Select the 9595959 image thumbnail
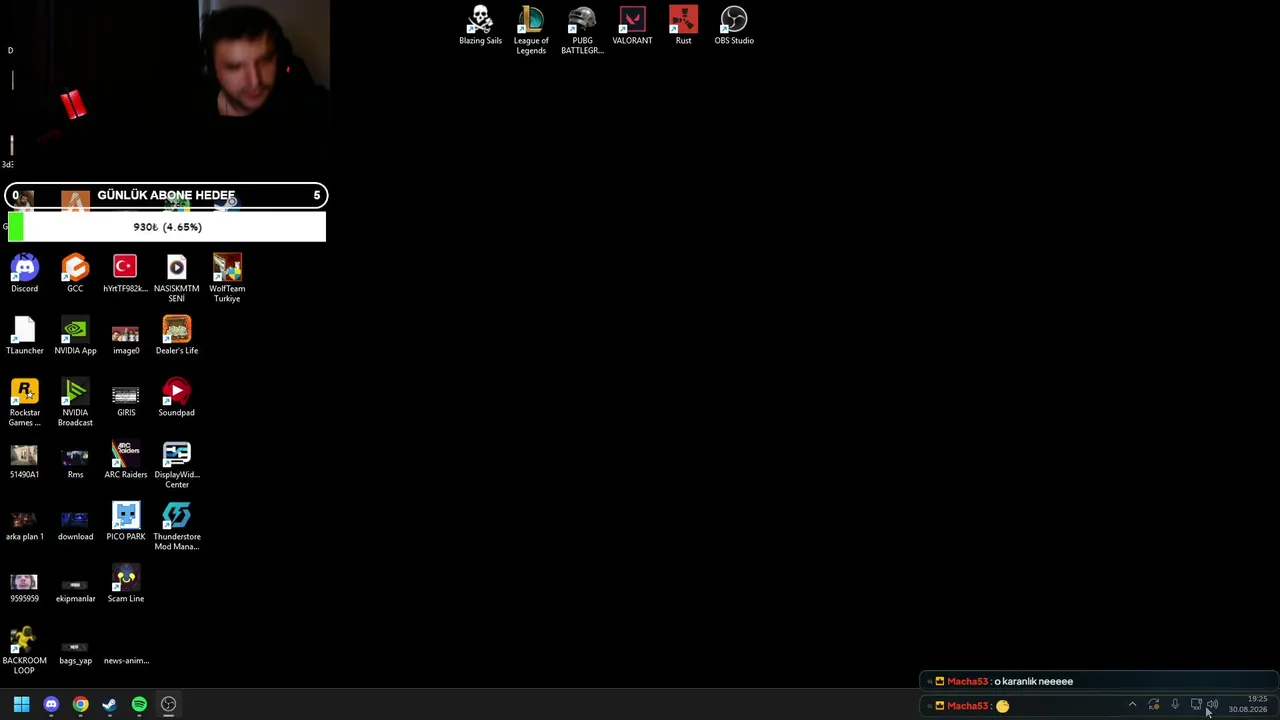The width and height of the screenshot is (1280, 720). pos(25,584)
